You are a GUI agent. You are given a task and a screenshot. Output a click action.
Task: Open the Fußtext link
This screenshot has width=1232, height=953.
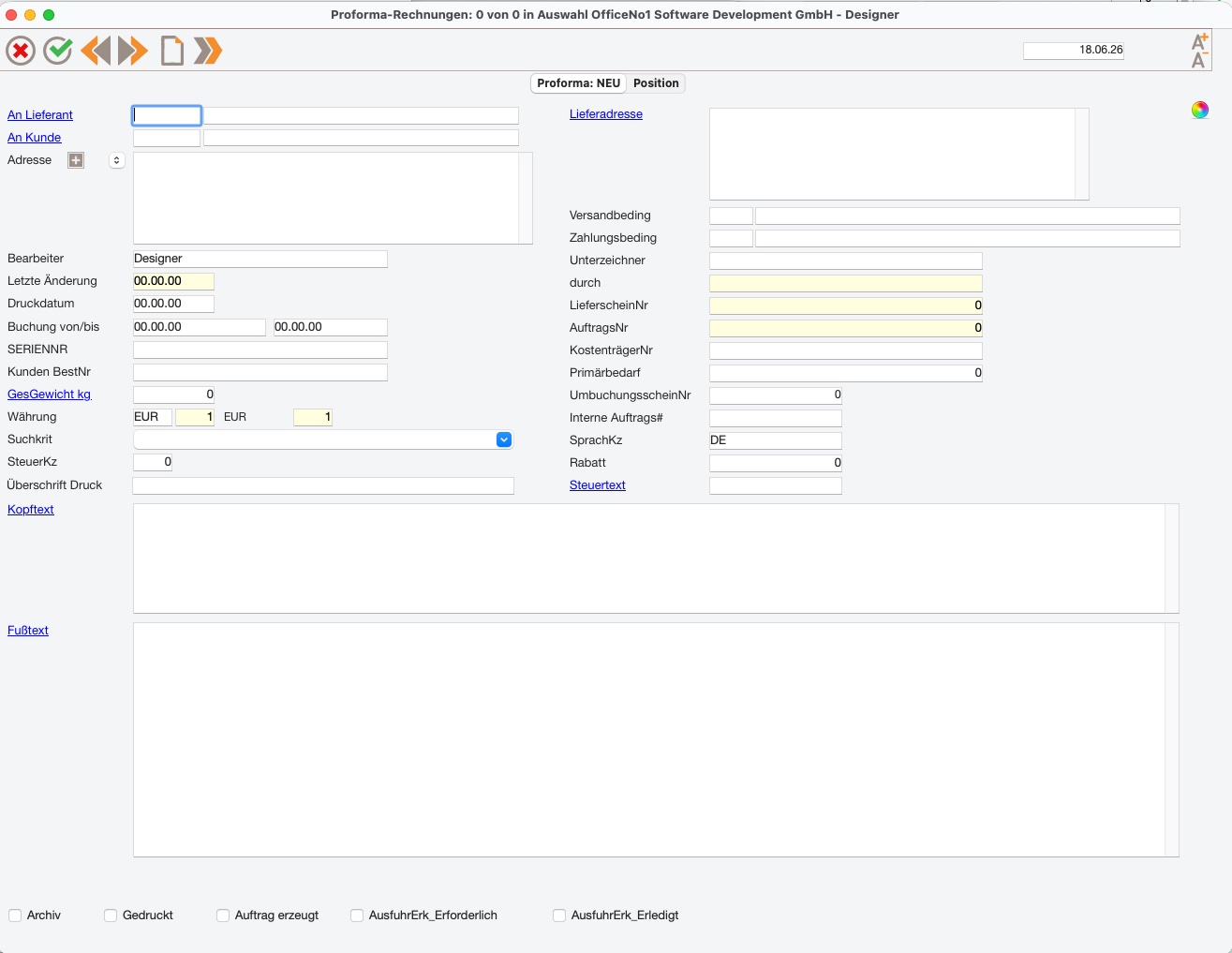click(x=28, y=631)
